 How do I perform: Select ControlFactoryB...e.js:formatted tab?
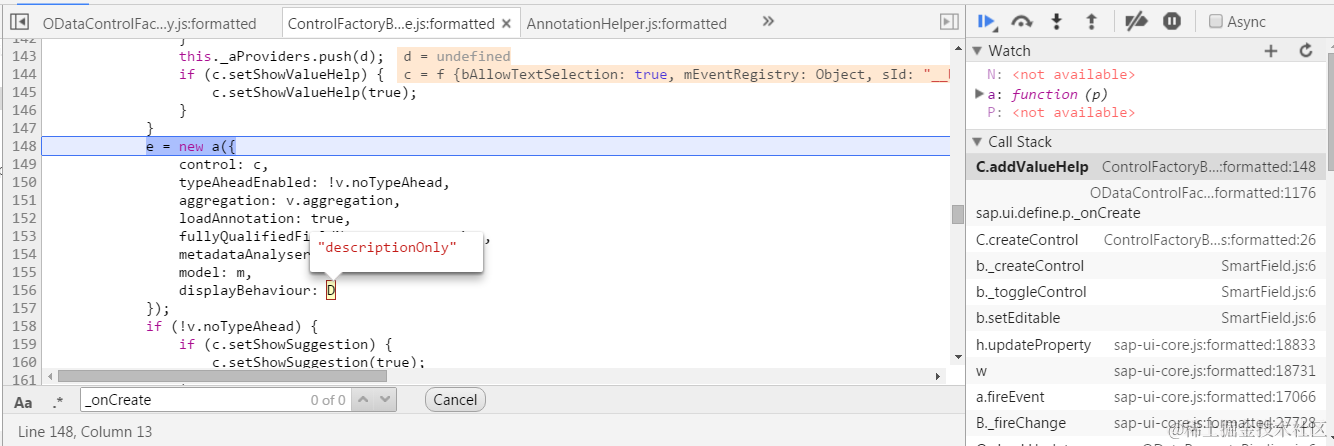390,23
